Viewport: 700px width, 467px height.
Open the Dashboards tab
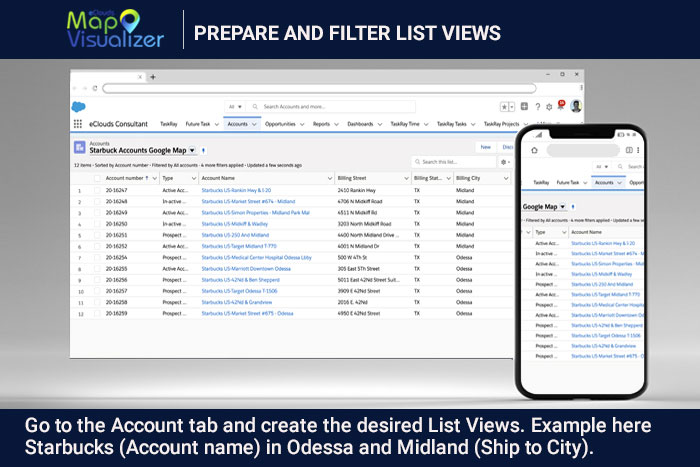click(x=360, y=124)
